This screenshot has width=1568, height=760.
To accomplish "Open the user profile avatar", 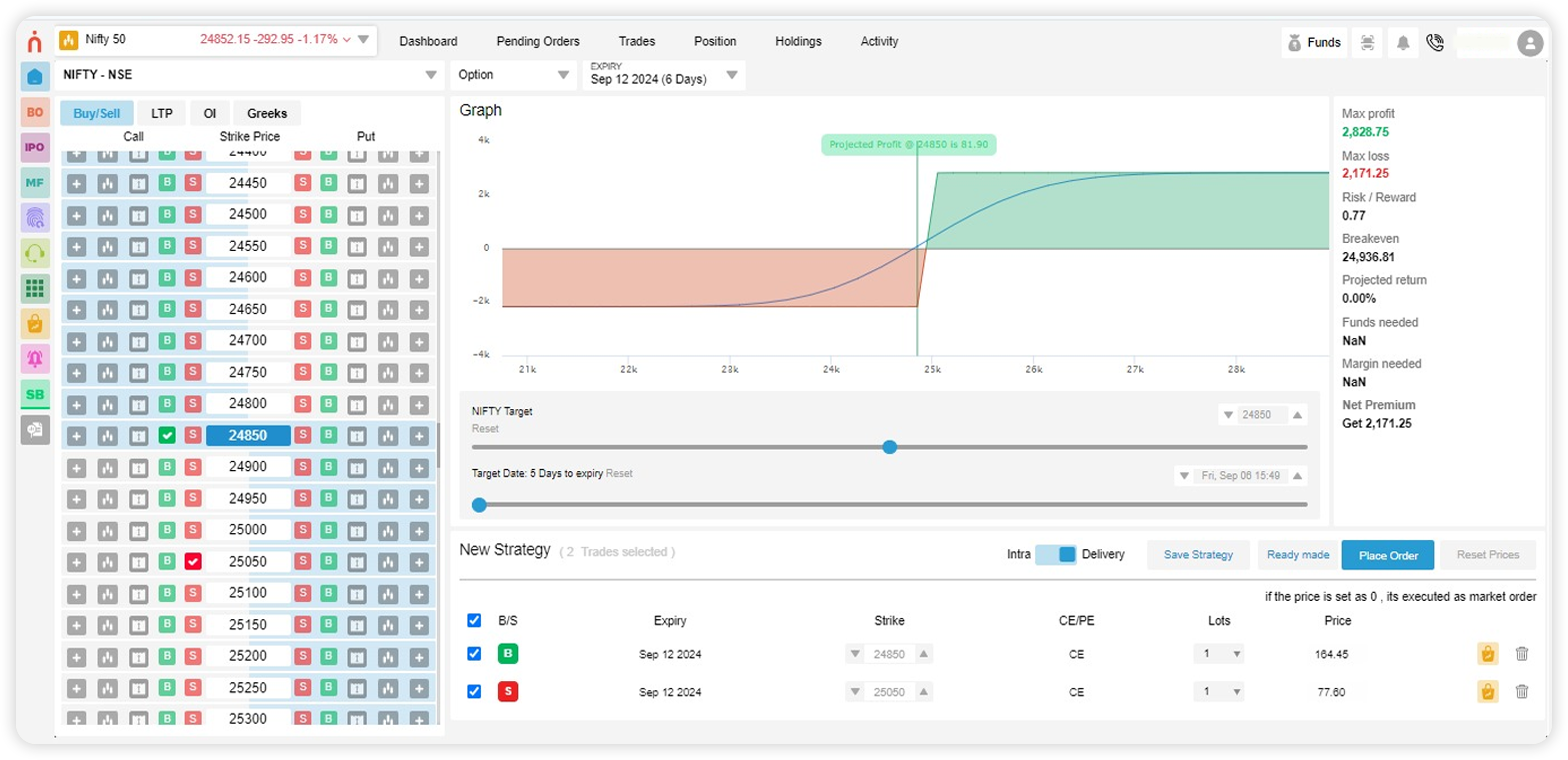I will coord(1529,43).
